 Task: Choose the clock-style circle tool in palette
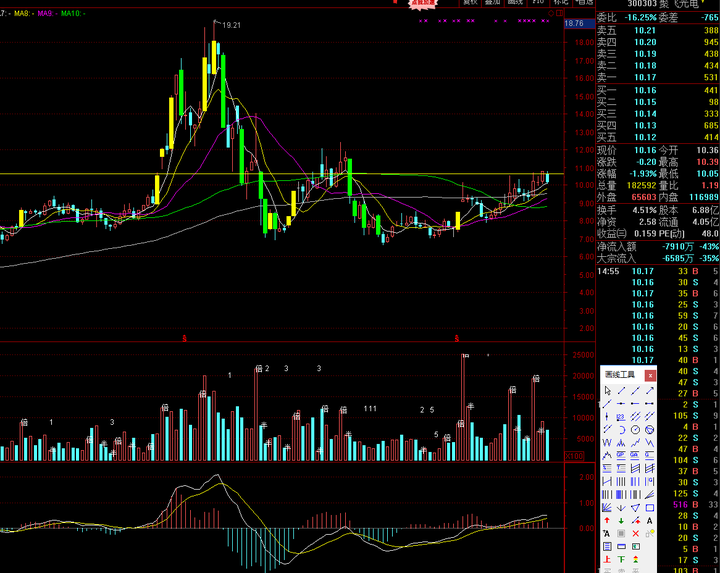(635, 429)
